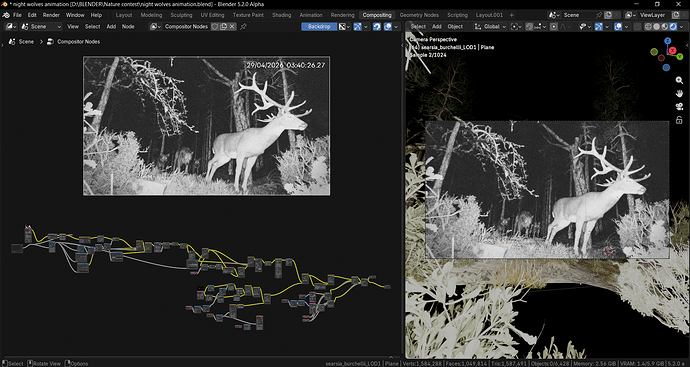This screenshot has height=367, width=690.
Task: Open the compositor Add menu
Action: point(111,26)
